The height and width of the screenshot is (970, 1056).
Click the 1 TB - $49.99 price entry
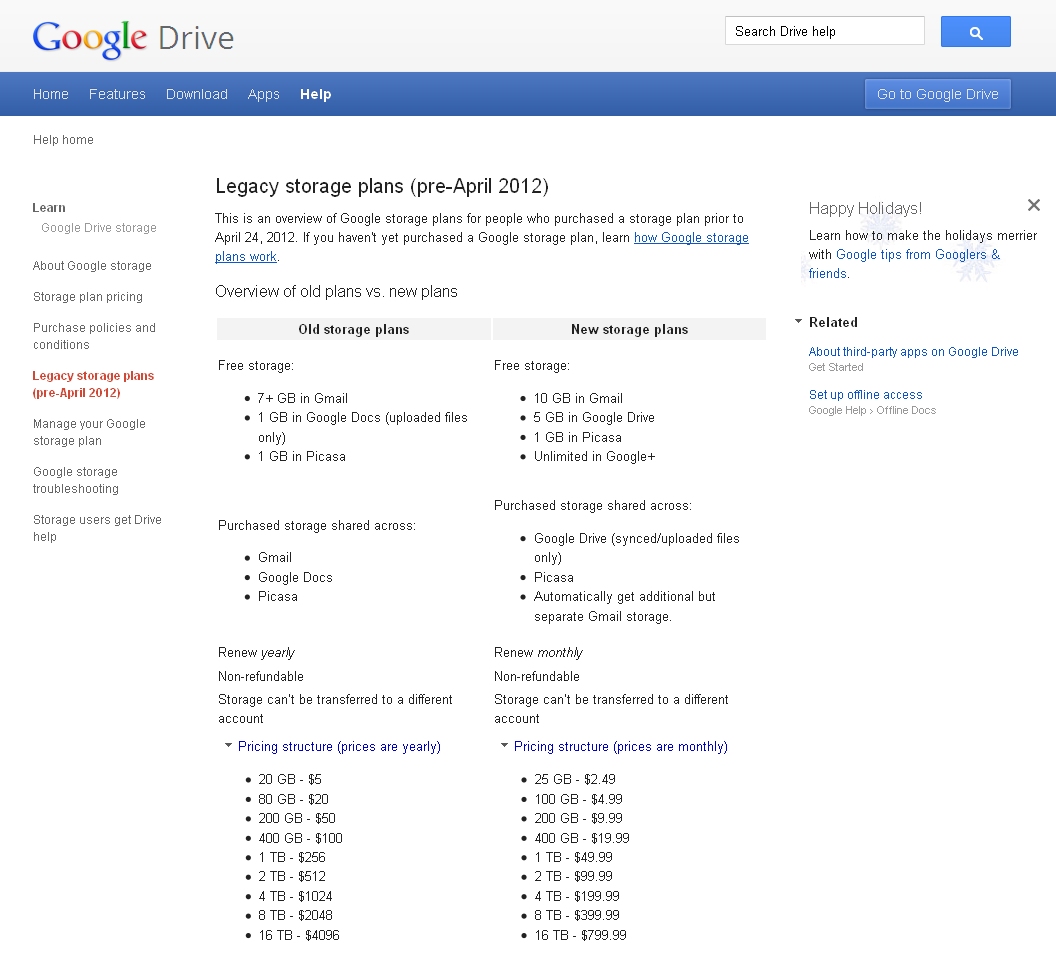pyautogui.click(x=574, y=858)
